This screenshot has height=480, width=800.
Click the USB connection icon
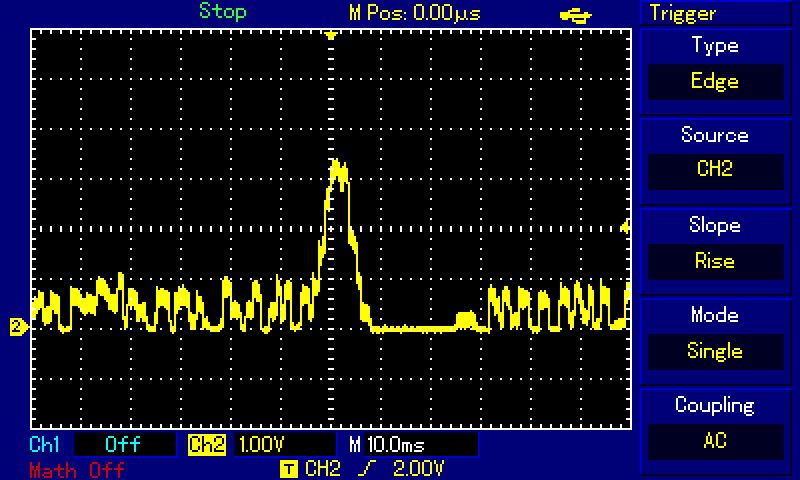(576, 13)
